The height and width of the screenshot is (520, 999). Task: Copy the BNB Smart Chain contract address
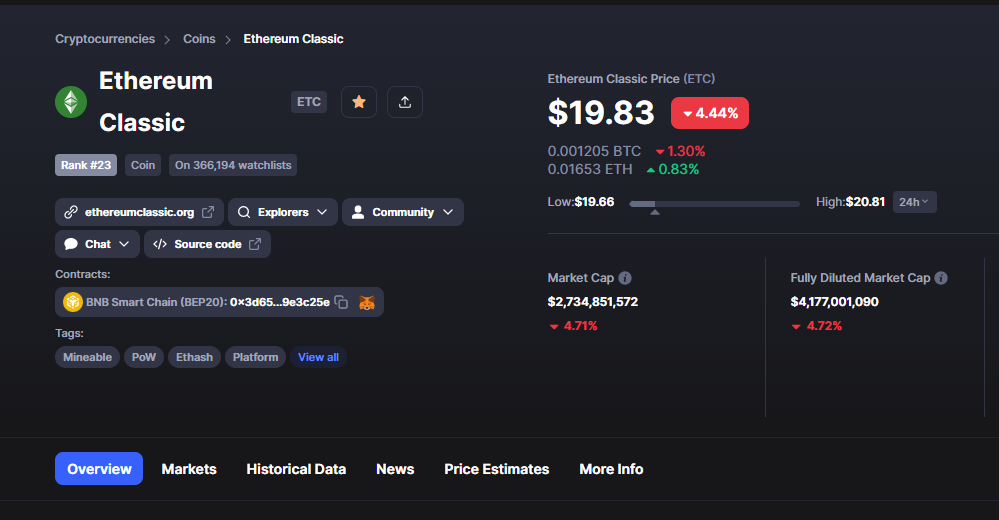tap(341, 302)
